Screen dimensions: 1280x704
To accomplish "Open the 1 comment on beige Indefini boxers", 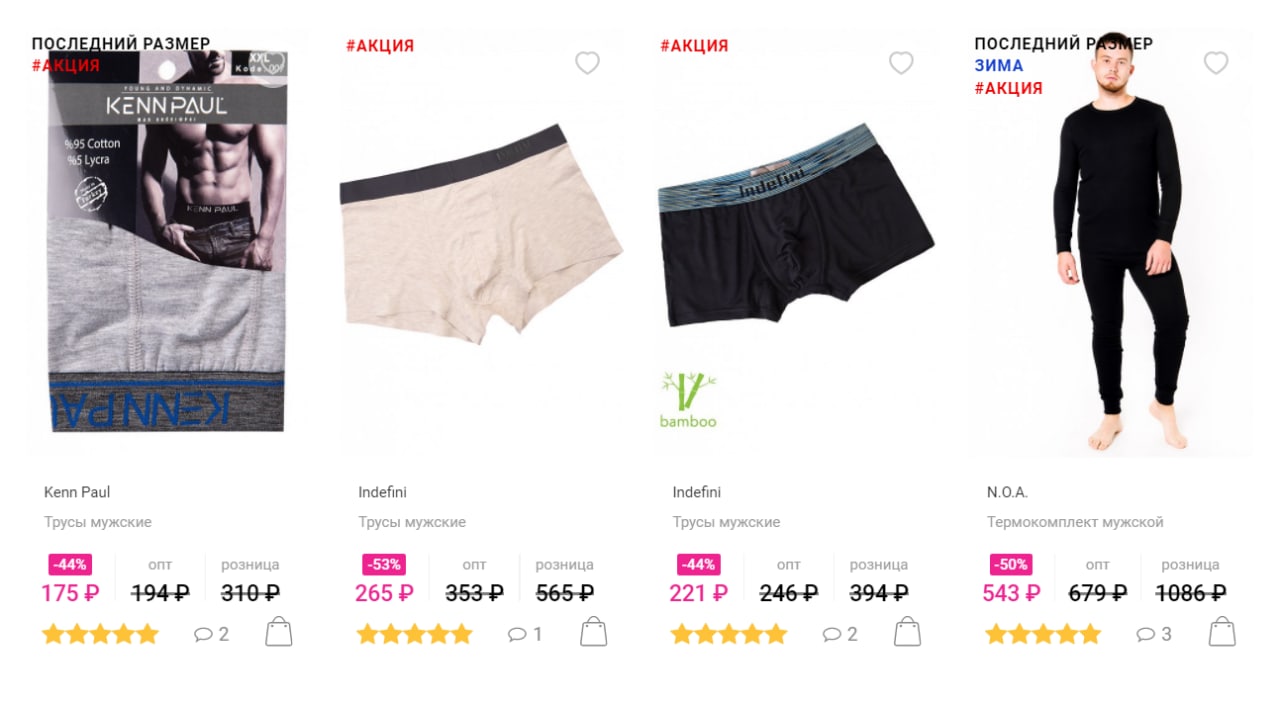I will [525, 634].
